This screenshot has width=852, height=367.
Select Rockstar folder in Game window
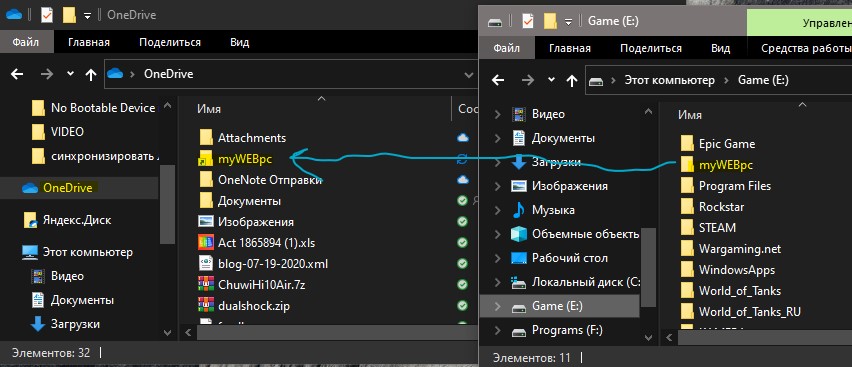[x=712, y=207]
